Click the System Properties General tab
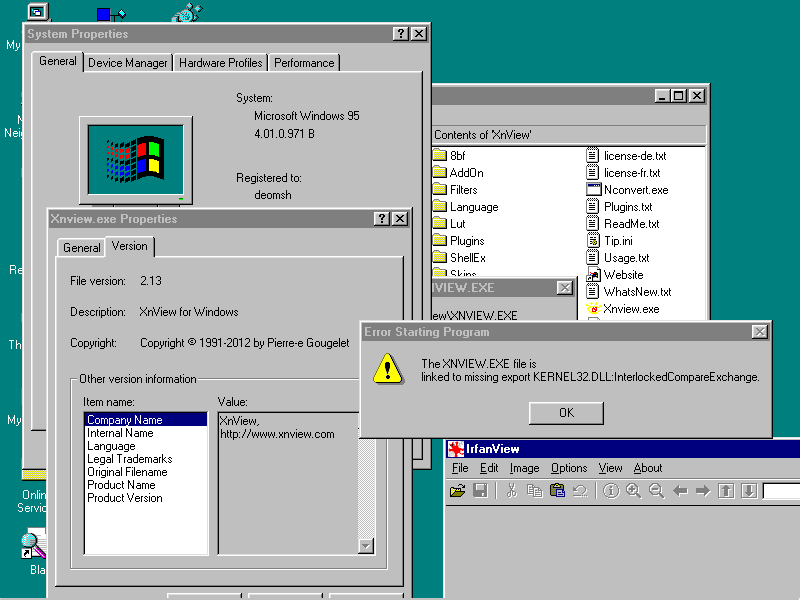The image size is (800, 600). pyautogui.click(x=58, y=61)
